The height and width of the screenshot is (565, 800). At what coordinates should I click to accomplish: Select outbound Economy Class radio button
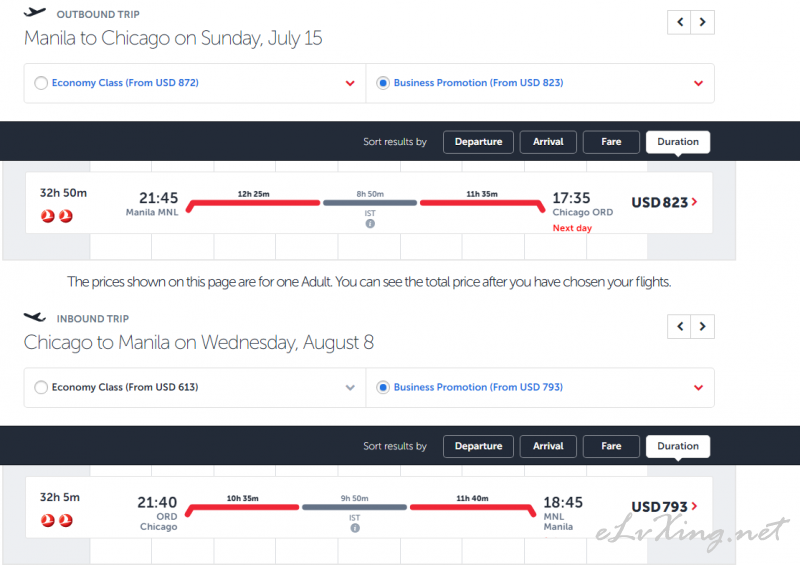click(x=41, y=83)
